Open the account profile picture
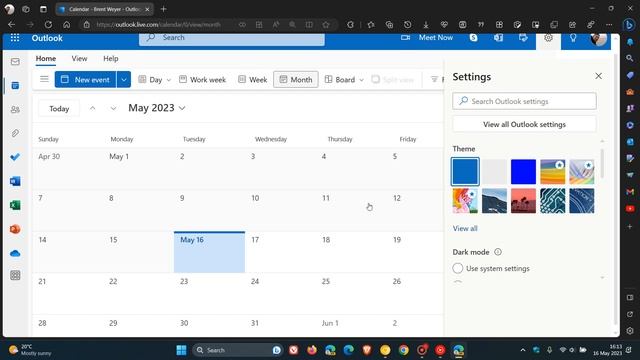This screenshot has height=360, width=640. (598, 39)
